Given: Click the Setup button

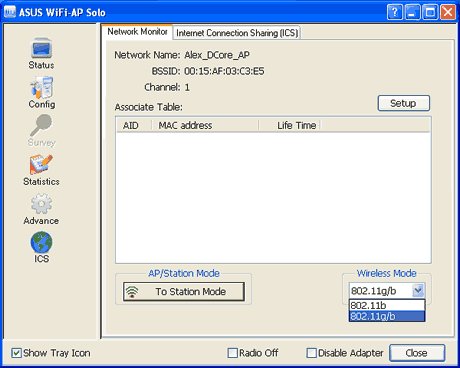Looking at the screenshot, I should pos(404,103).
